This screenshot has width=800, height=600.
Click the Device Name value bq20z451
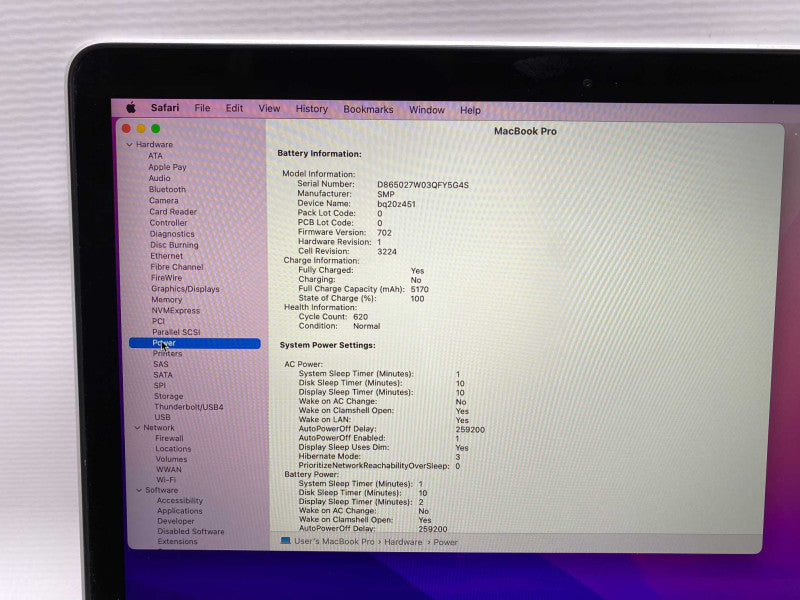[x=396, y=204]
